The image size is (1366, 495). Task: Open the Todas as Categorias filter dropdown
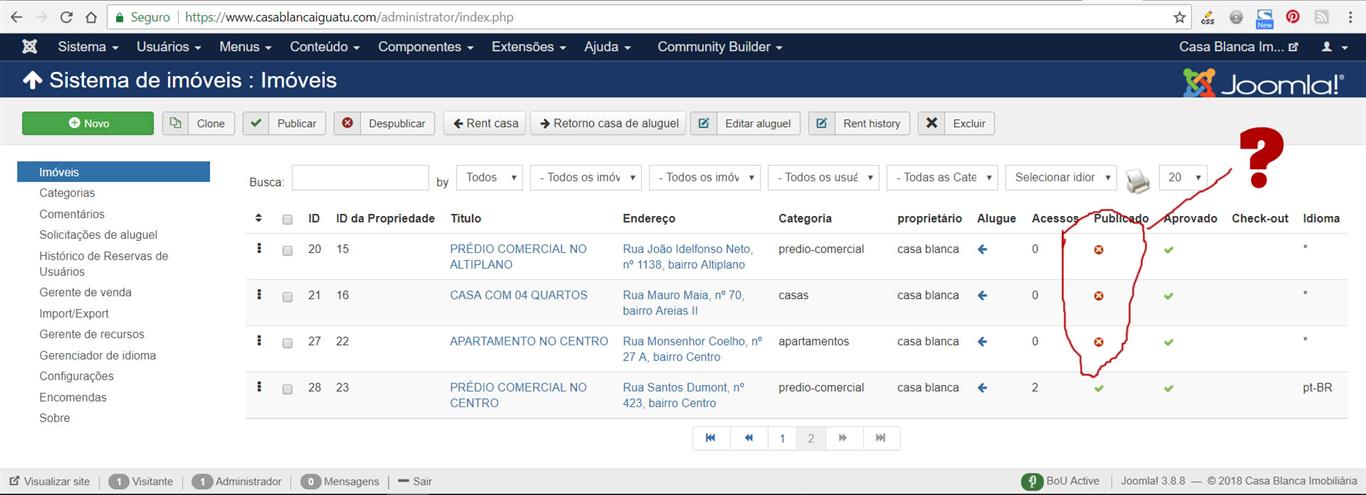click(x=941, y=177)
